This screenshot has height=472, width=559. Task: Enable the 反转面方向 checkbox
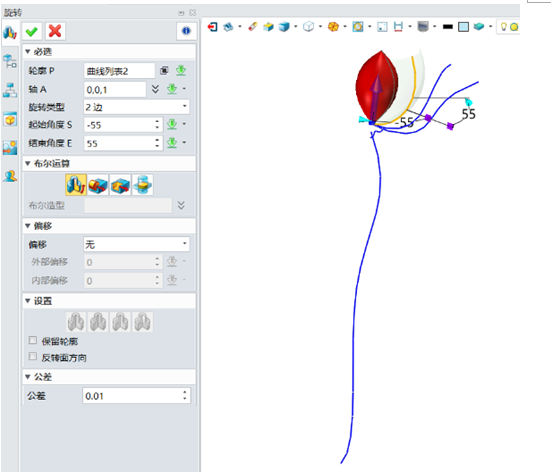[x=33, y=356]
